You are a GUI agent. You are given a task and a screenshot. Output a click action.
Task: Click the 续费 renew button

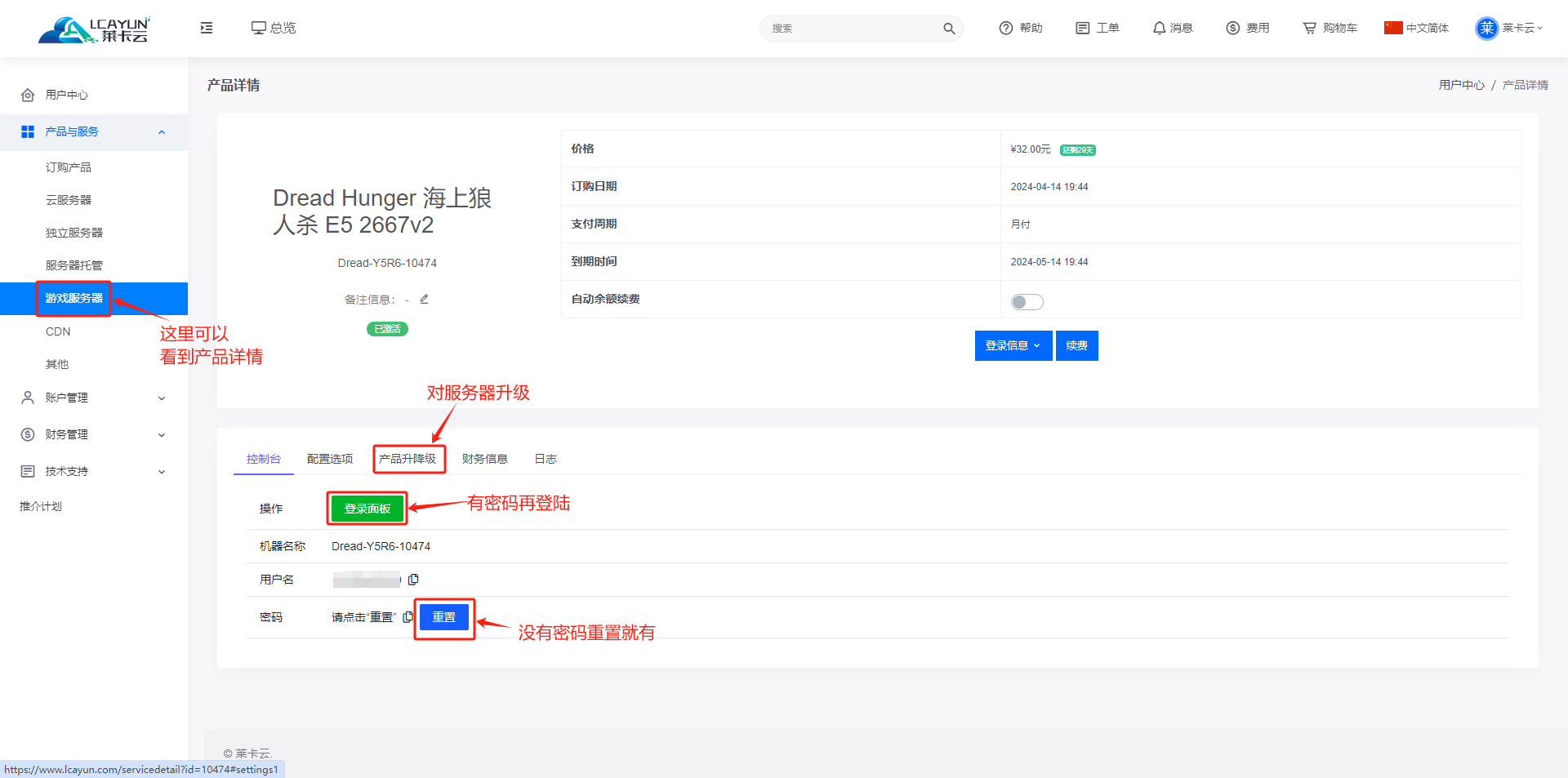tap(1077, 345)
